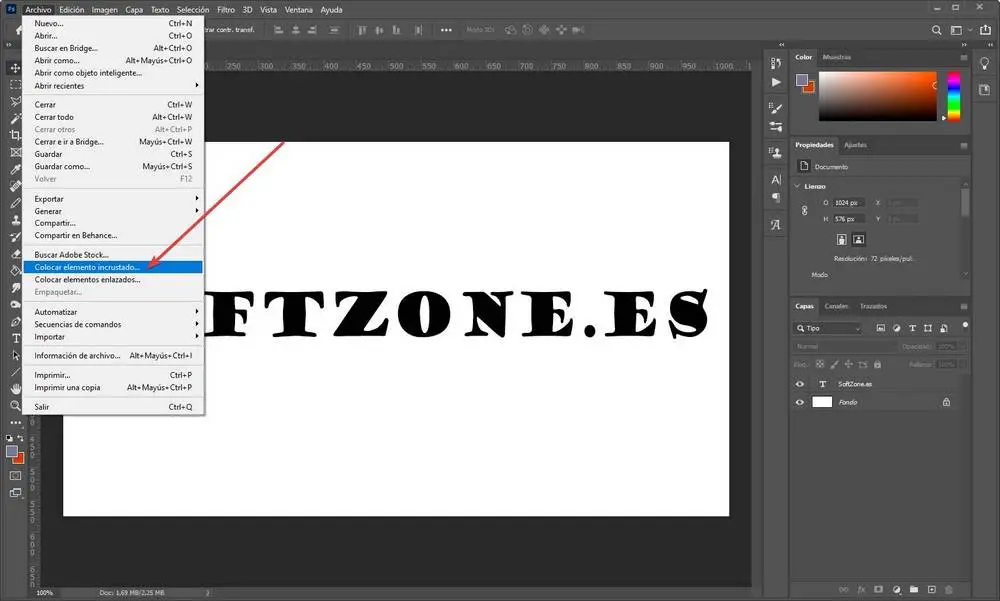Toggle the width-height link constraint
This screenshot has height=601, width=1000.
804,210
